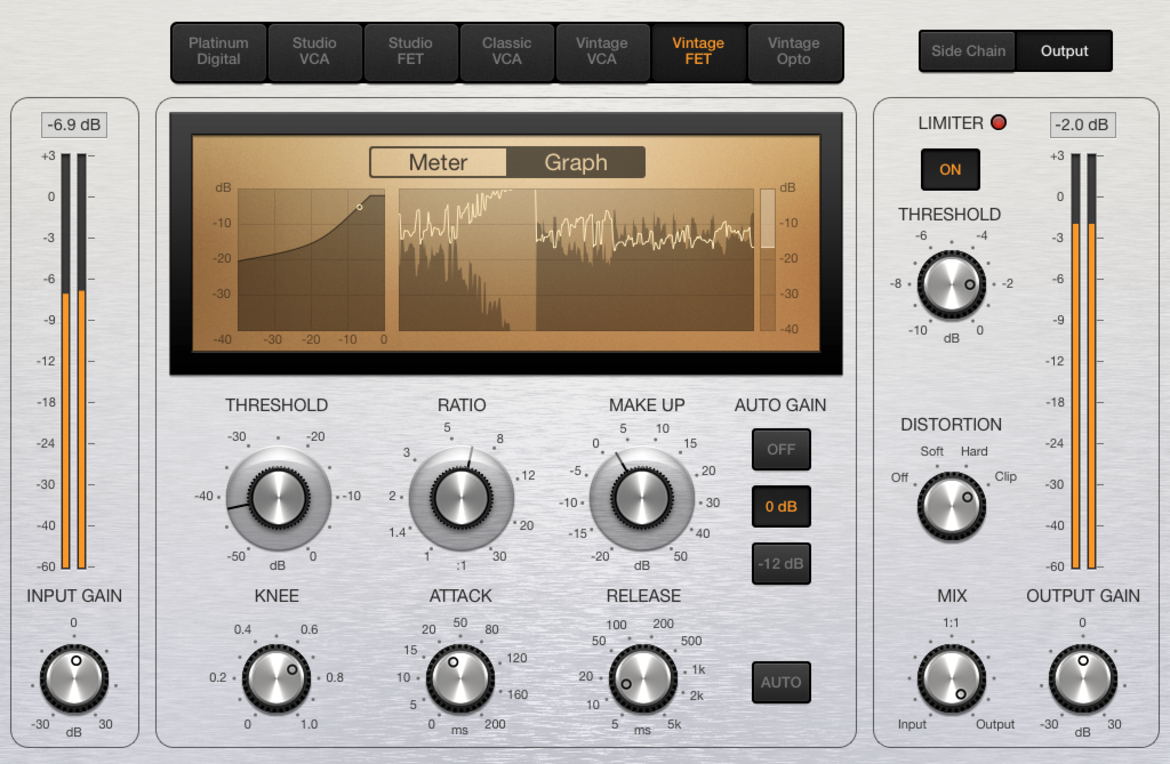Enable AUTO release button
Image resolution: width=1170 pixels, height=764 pixels.
pos(781,682)
